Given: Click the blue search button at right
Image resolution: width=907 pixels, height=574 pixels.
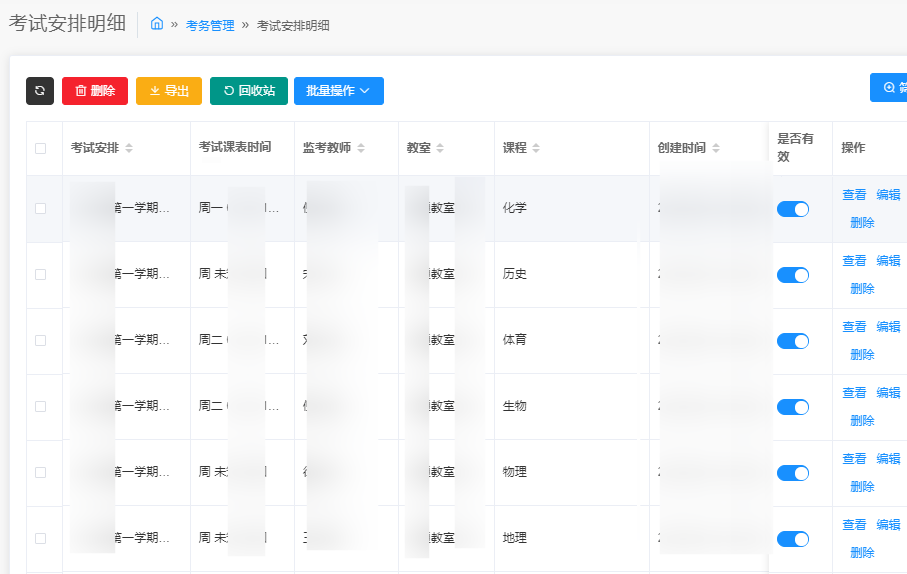Looking at the screenshot, I should point(889,87).
